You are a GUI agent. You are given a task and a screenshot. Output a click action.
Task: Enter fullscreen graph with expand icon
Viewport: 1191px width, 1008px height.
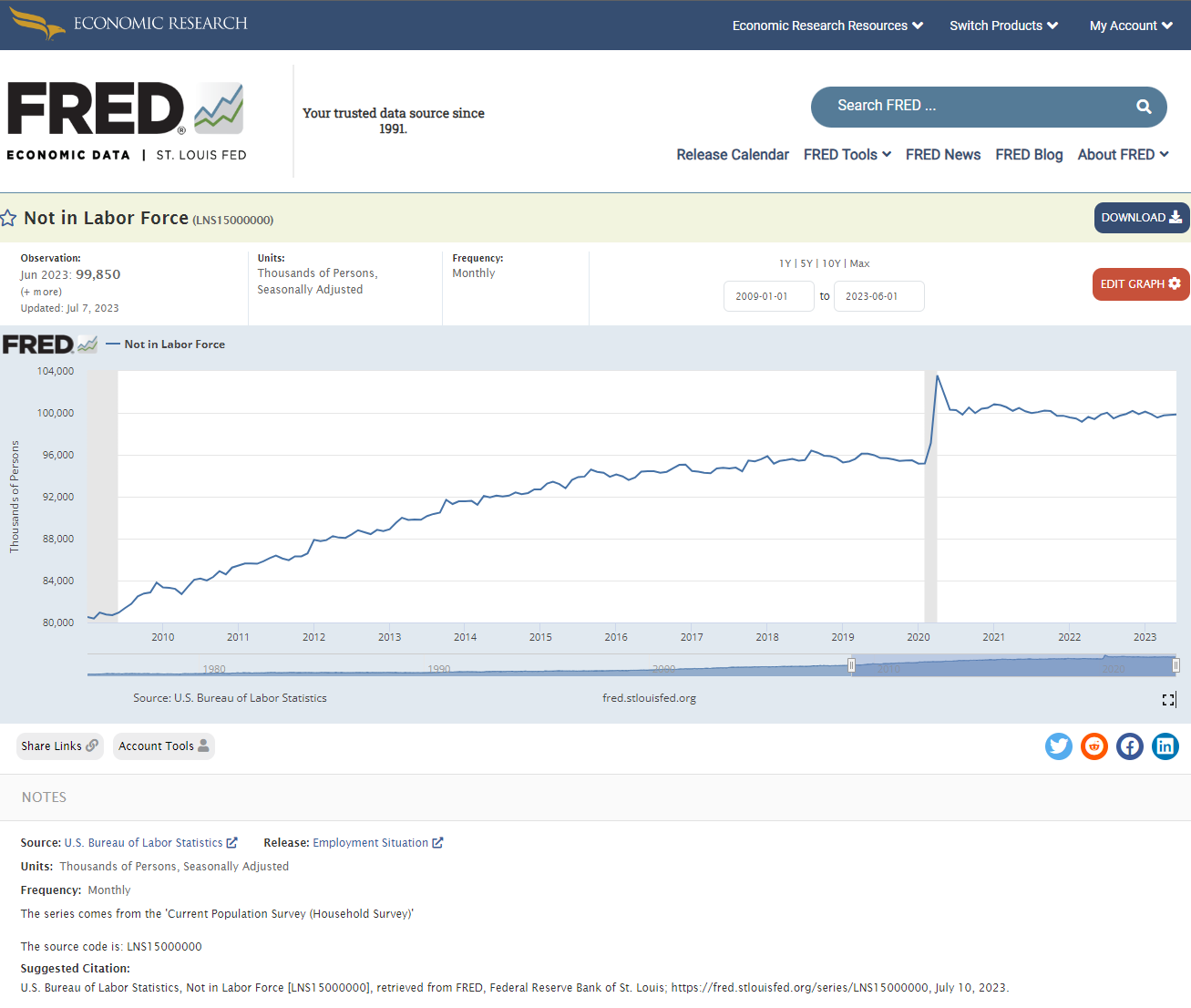1169,699
